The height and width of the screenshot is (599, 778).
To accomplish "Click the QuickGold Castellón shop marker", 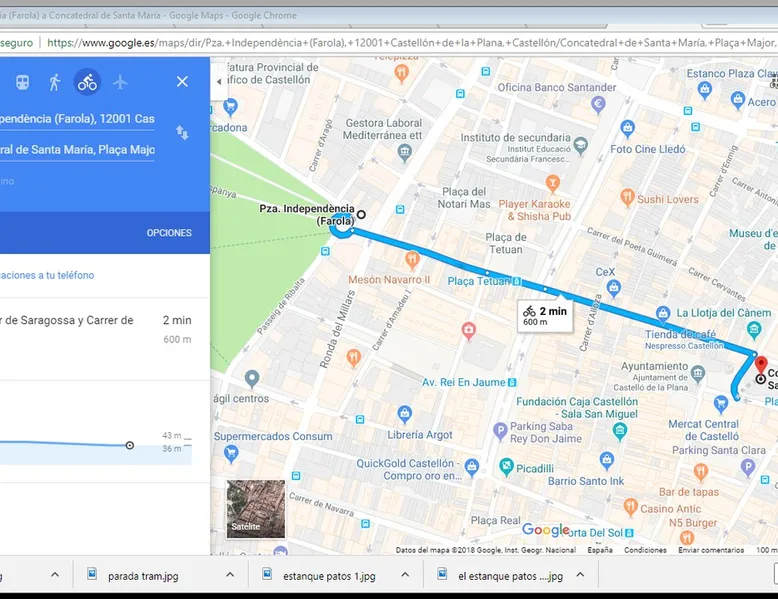I will click(x=471, y=466).
